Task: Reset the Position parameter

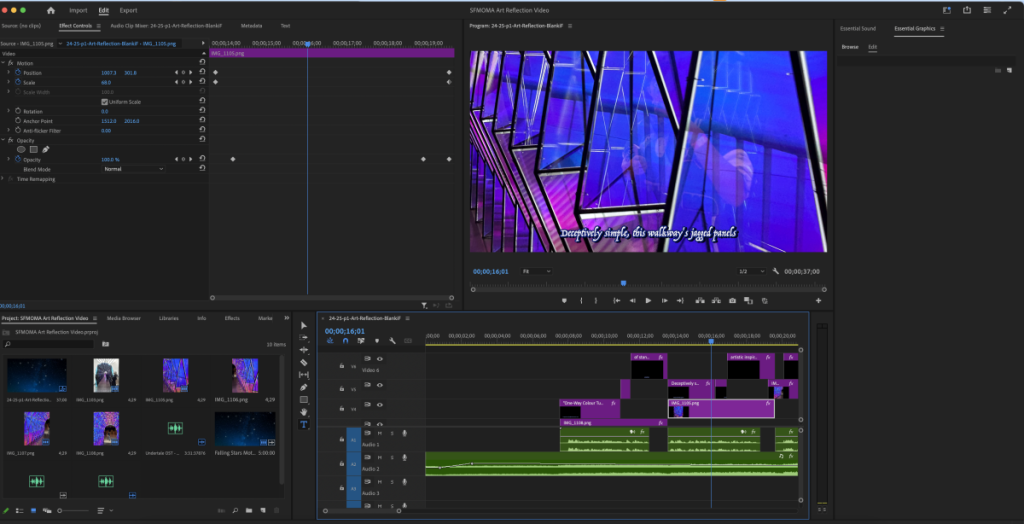Action: pos(202,73)
